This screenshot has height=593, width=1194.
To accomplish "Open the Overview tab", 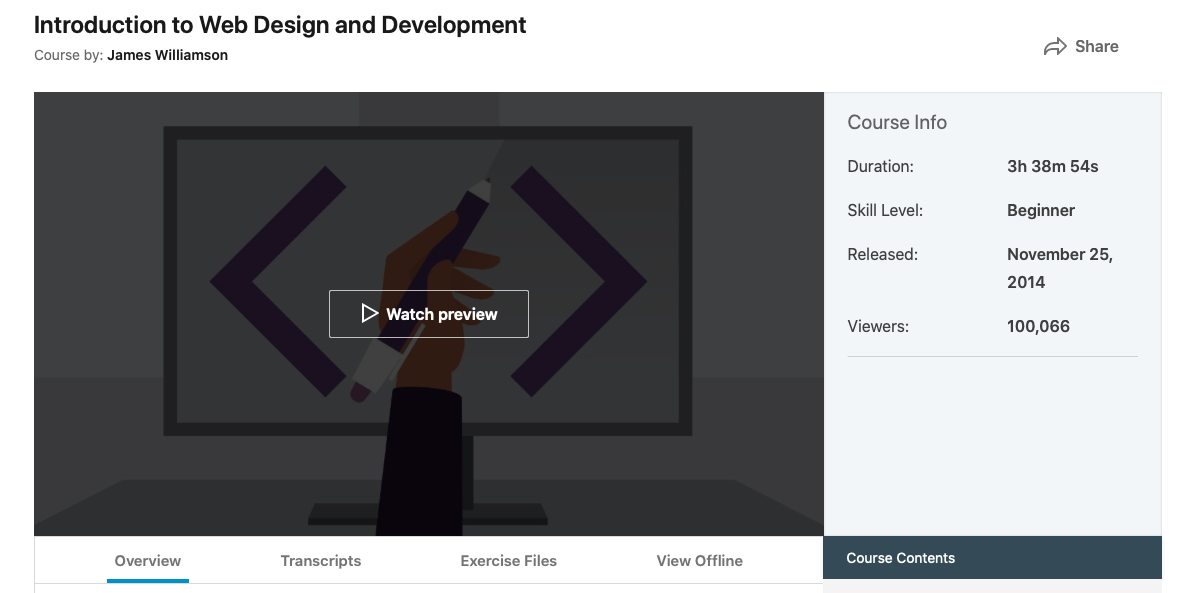I will click(x=148, y=561).
